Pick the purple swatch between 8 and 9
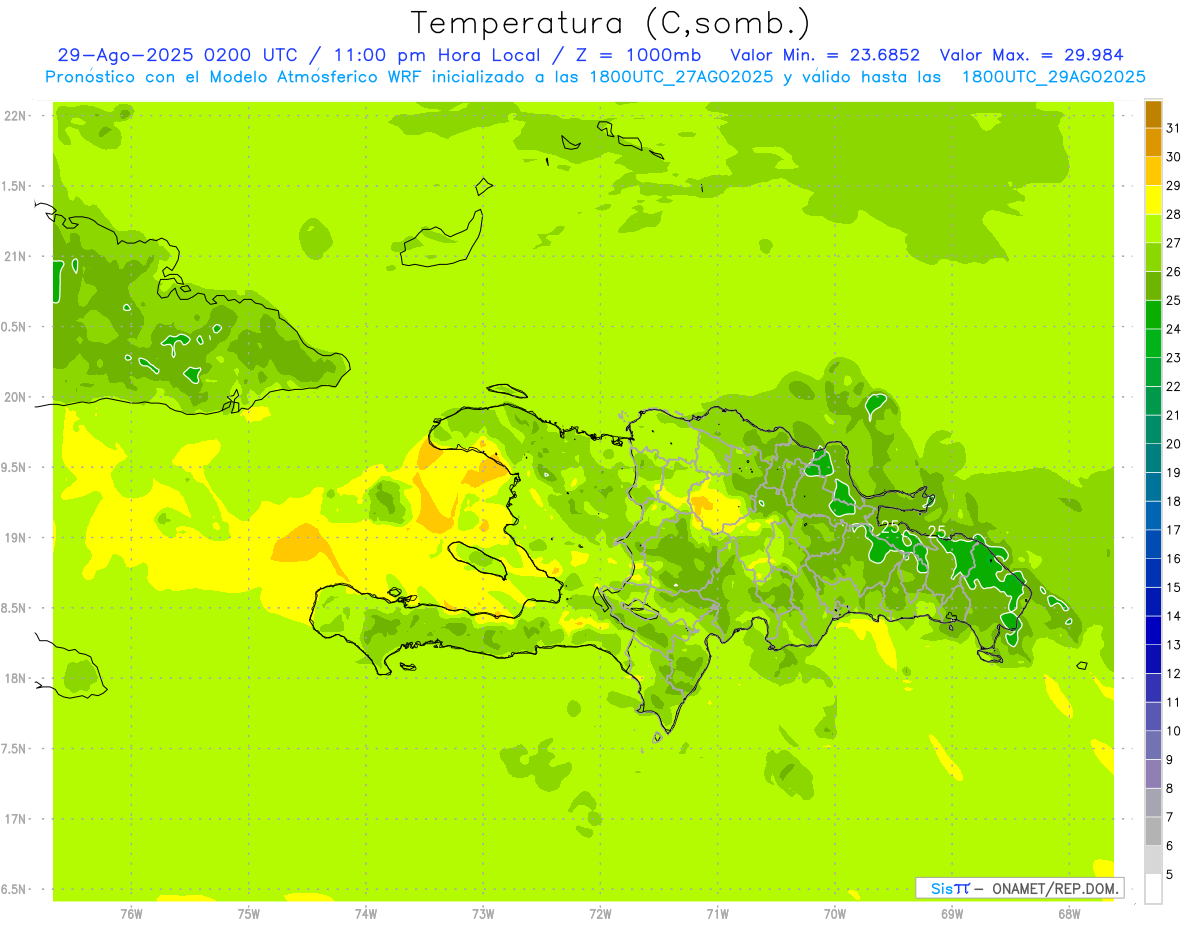 tap(1153, 774)
